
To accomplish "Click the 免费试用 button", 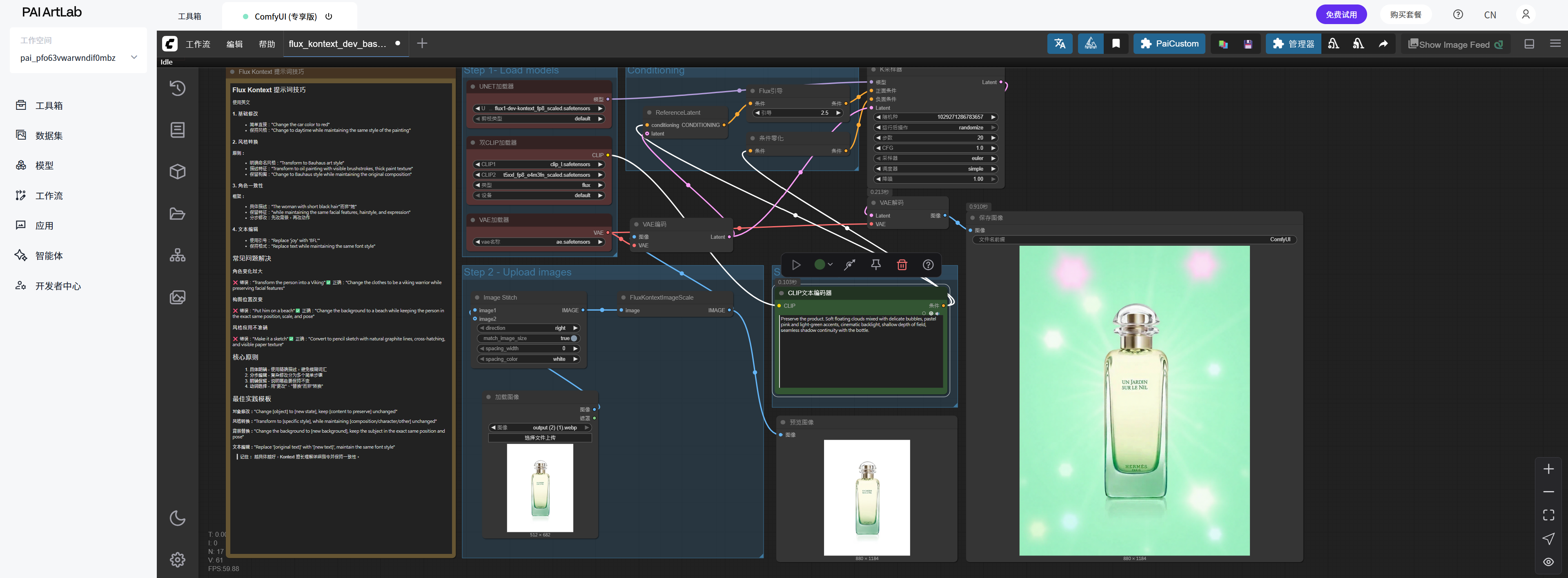I will pos(1341,15).
